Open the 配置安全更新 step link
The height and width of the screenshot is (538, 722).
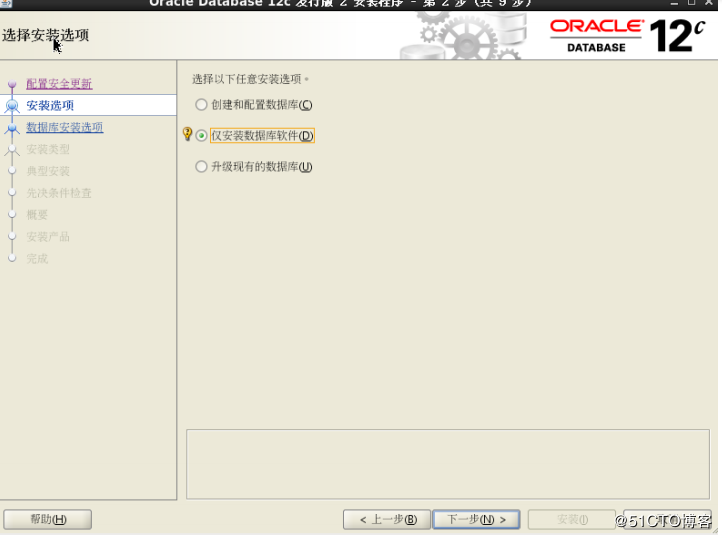tap(59, 84)
